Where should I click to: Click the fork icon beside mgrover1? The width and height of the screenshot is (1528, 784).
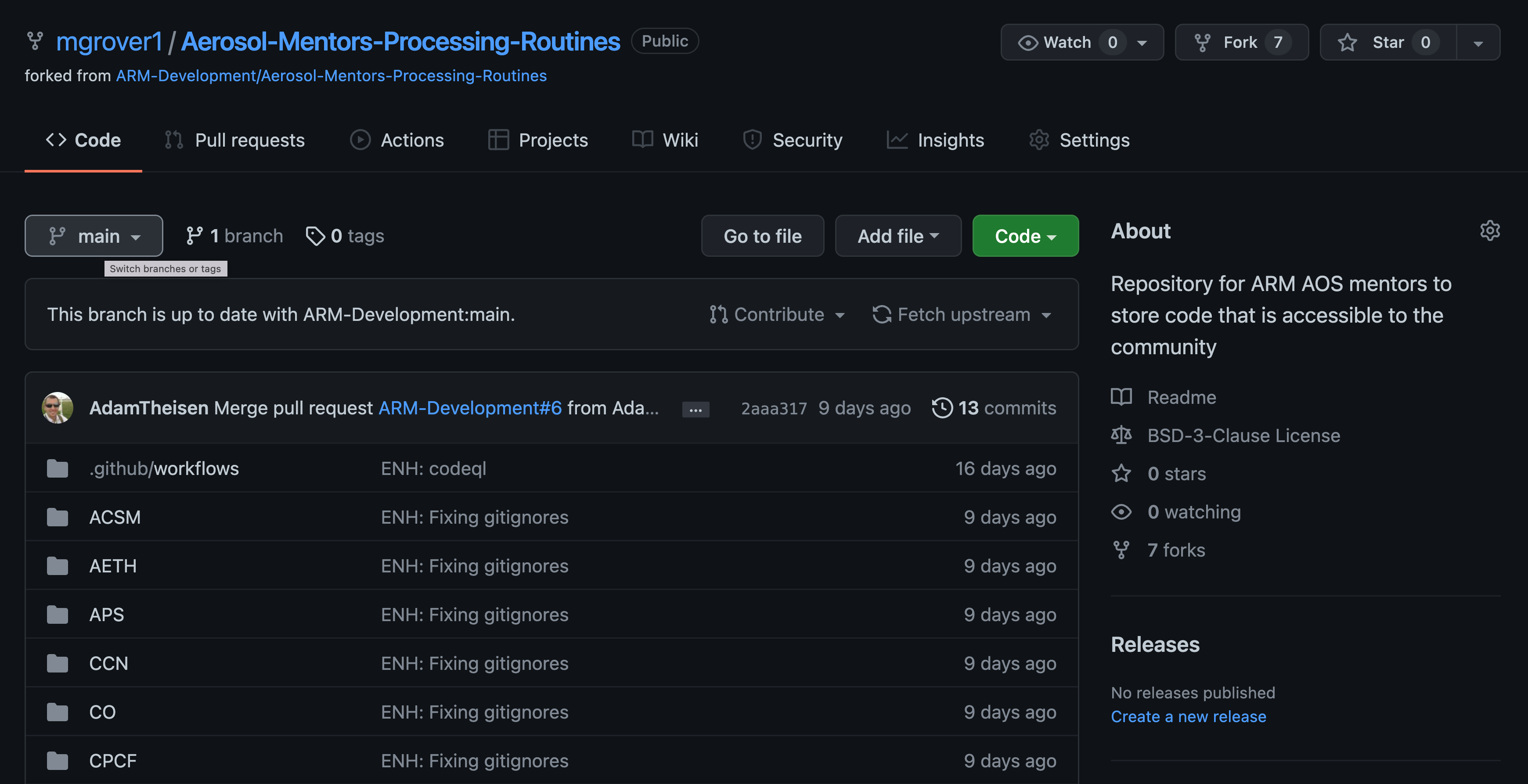pyautogui.click(x=35, y=41)
